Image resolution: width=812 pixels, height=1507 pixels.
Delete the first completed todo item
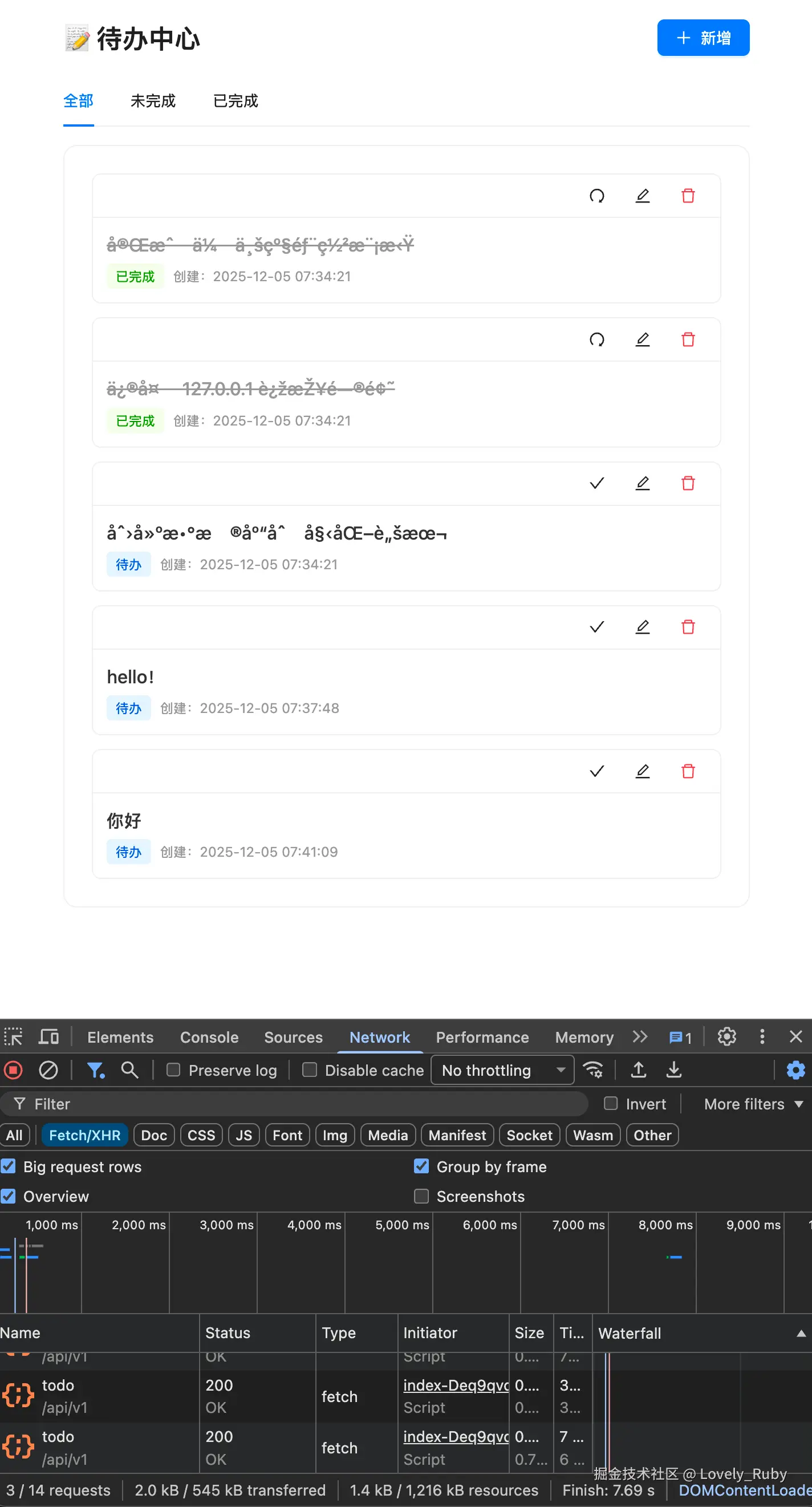coord(688,196)
